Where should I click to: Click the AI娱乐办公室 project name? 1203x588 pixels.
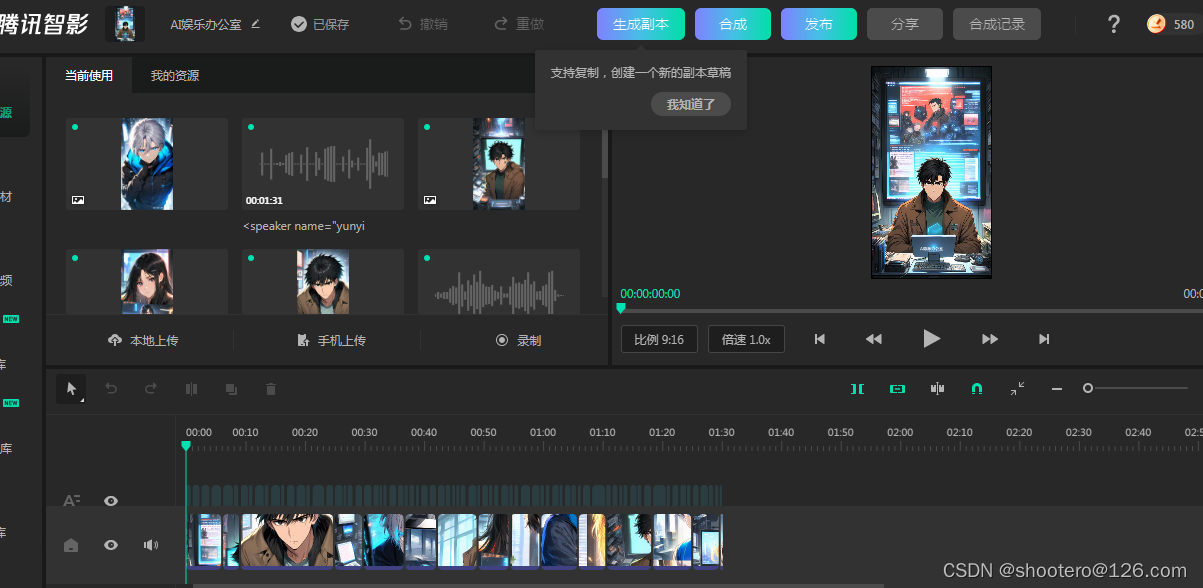pos(206,24)
